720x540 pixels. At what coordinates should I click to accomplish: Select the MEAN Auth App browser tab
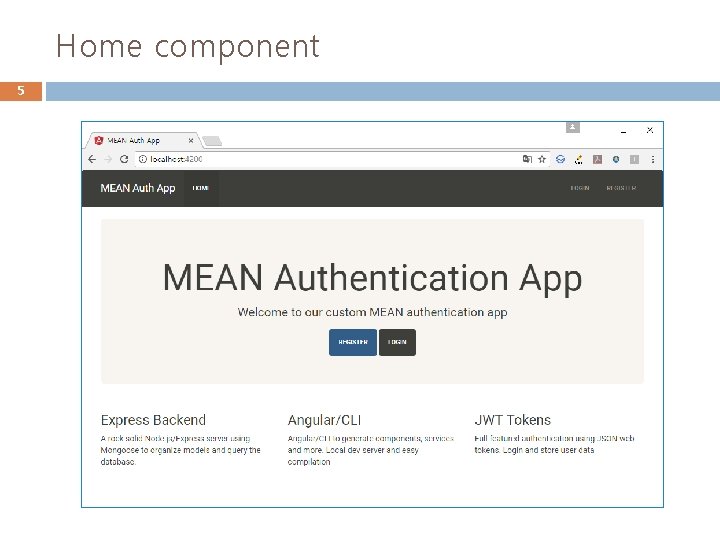click(143, 140)
